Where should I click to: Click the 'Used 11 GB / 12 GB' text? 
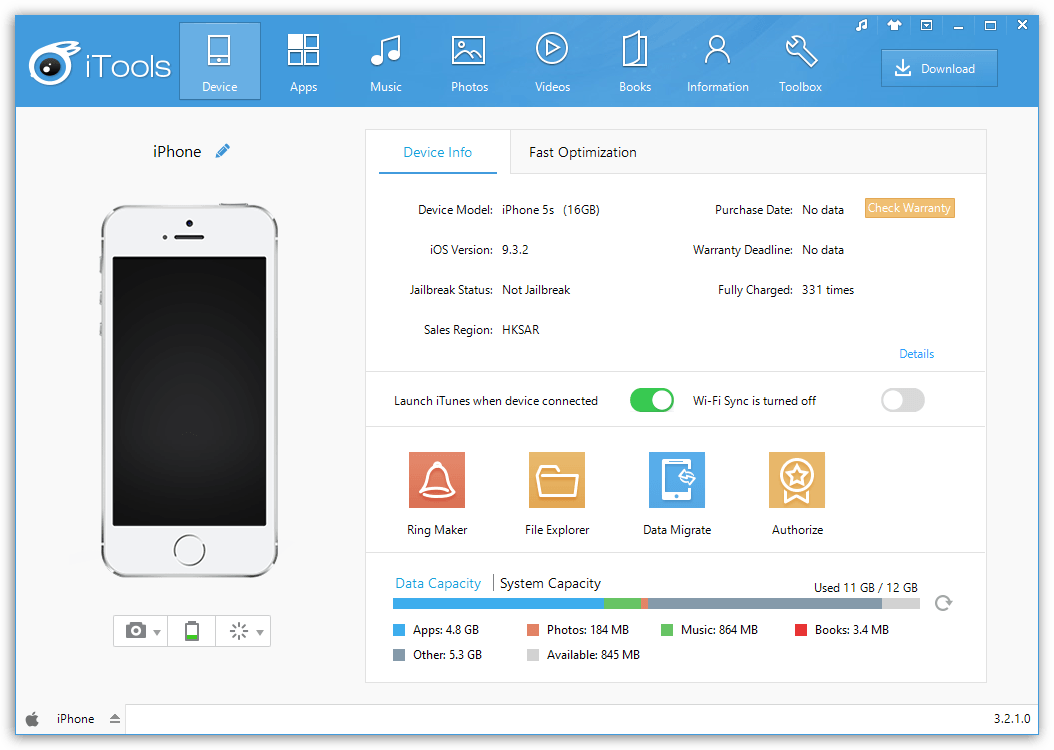pos(866,587)
